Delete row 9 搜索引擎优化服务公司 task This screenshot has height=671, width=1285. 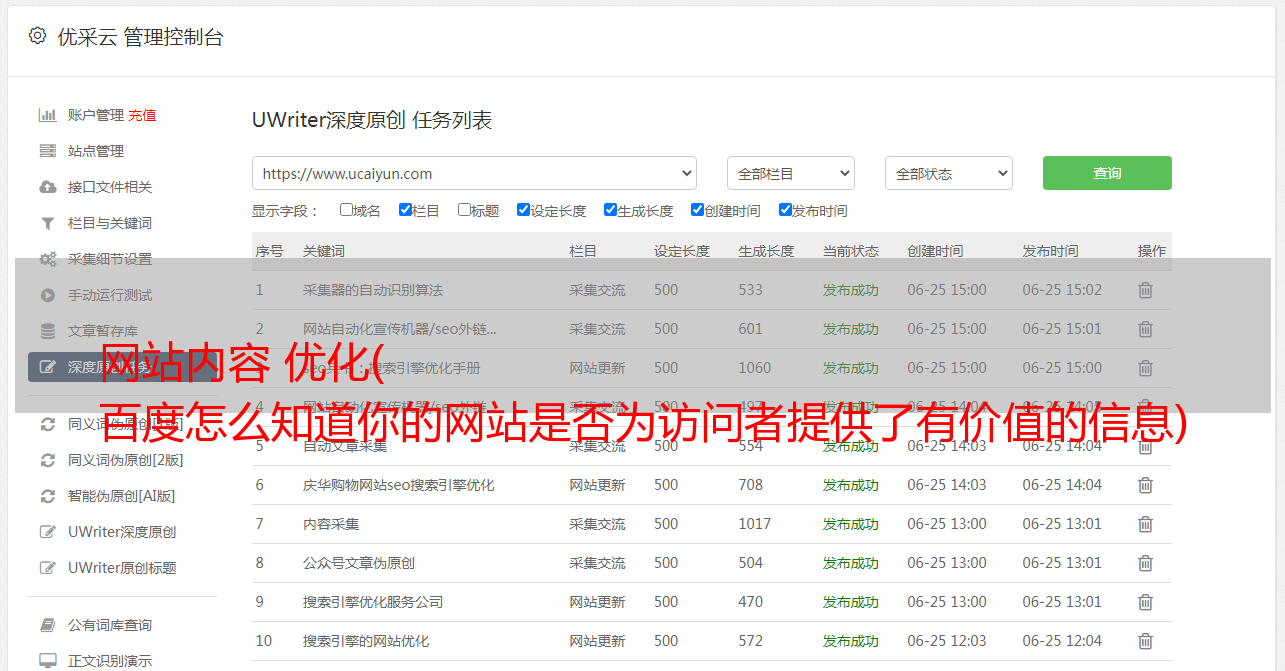1146,602
